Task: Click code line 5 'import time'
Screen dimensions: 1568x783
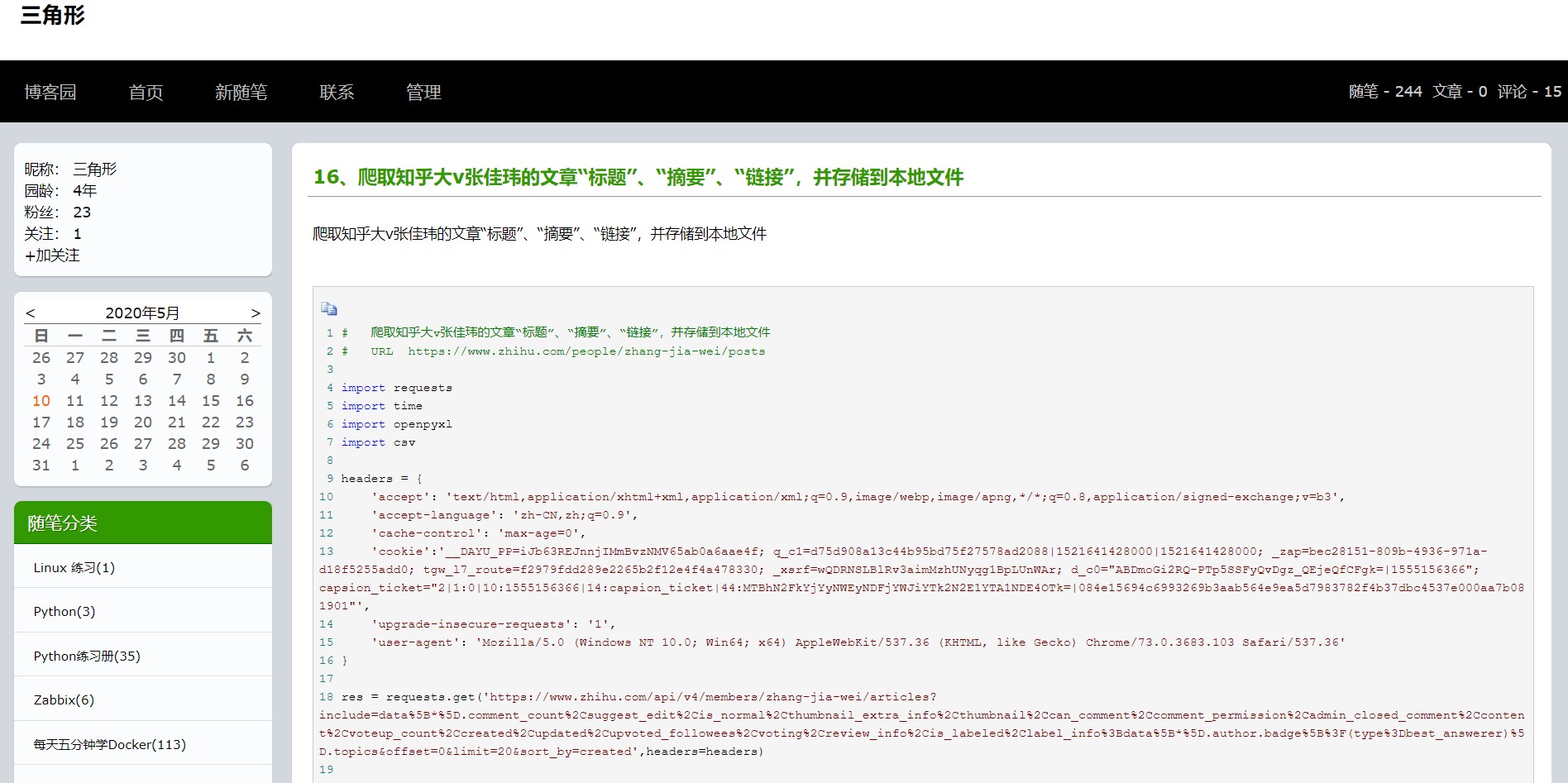Action: point(382,406)
